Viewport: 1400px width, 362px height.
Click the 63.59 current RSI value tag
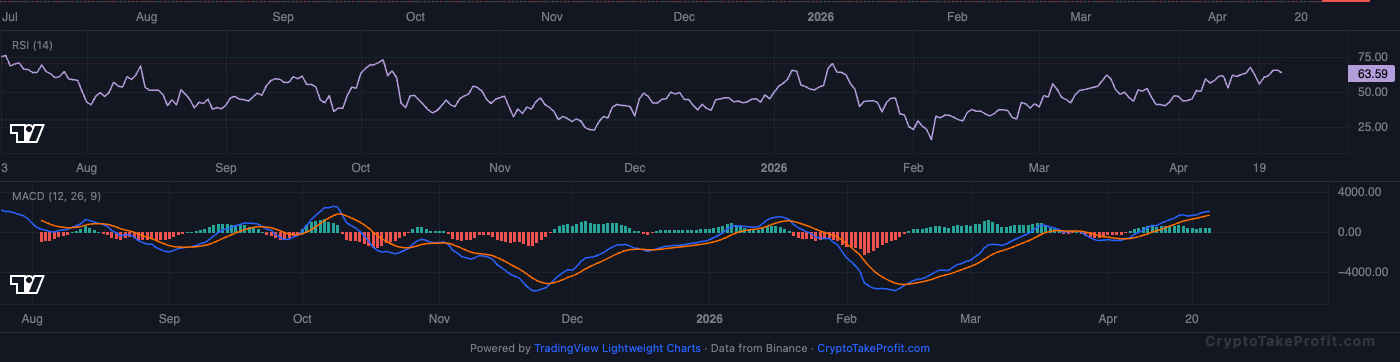pos(1372,74)
